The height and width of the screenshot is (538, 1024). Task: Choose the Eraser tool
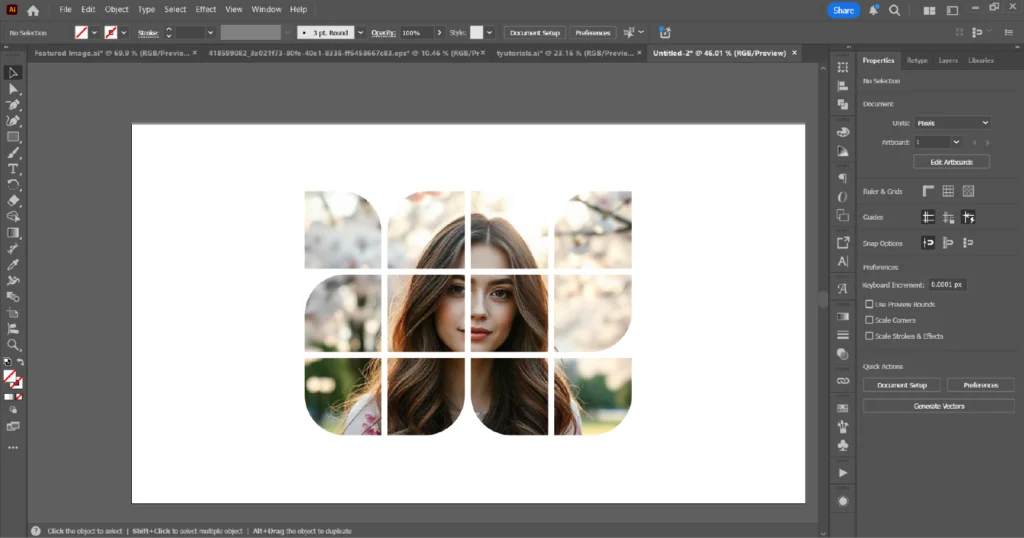click(13, 201)
